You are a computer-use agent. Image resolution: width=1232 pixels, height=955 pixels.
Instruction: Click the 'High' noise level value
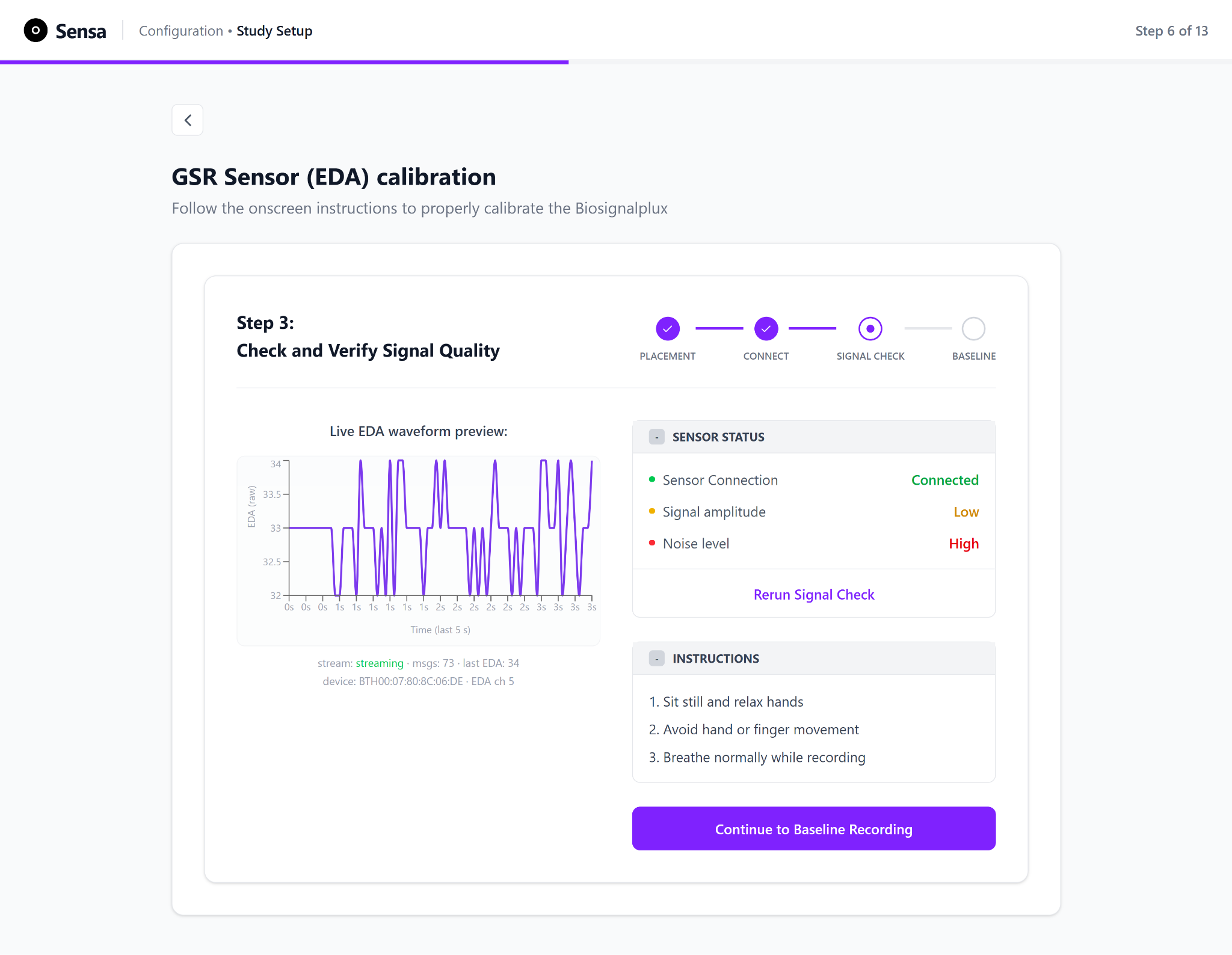964,544
